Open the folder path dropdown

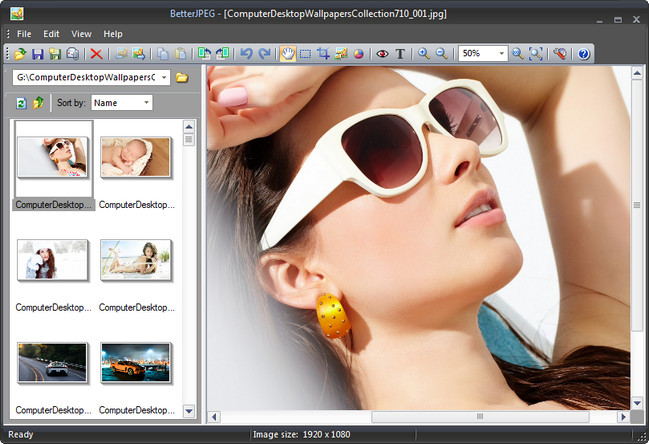pos(163,77)
